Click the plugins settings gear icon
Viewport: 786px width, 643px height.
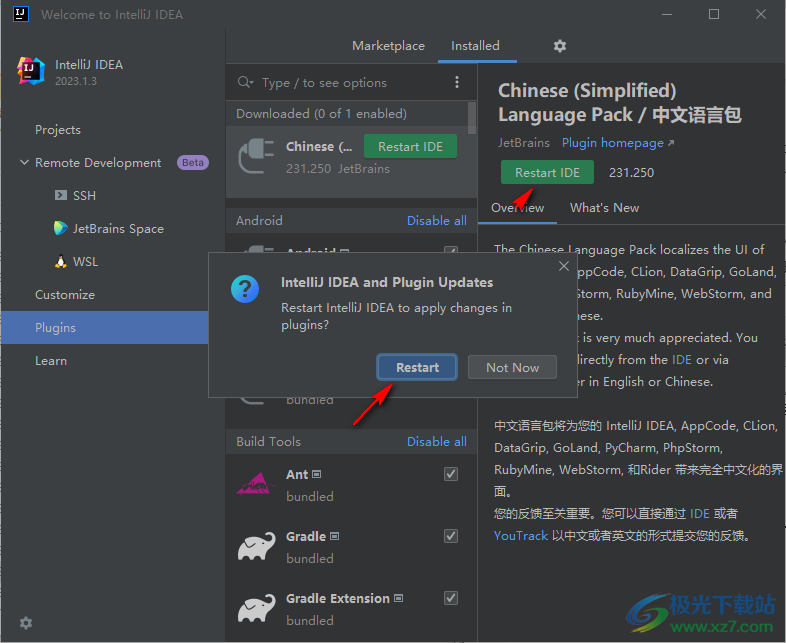559,46
